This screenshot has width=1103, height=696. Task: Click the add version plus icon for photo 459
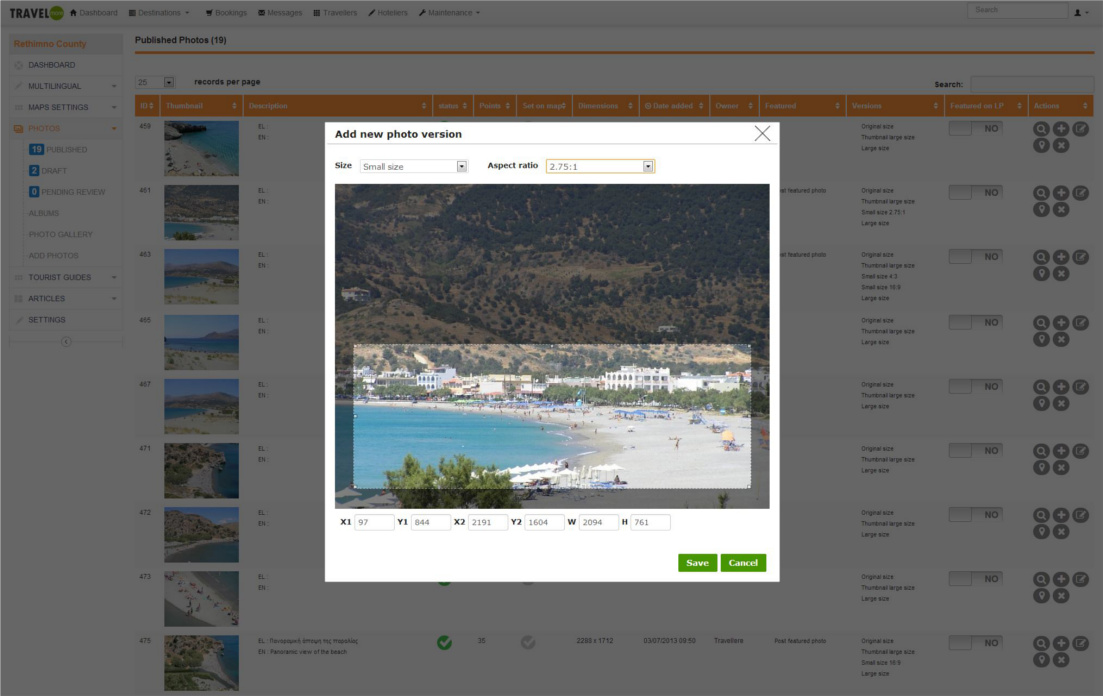[x=1061, y=129]
